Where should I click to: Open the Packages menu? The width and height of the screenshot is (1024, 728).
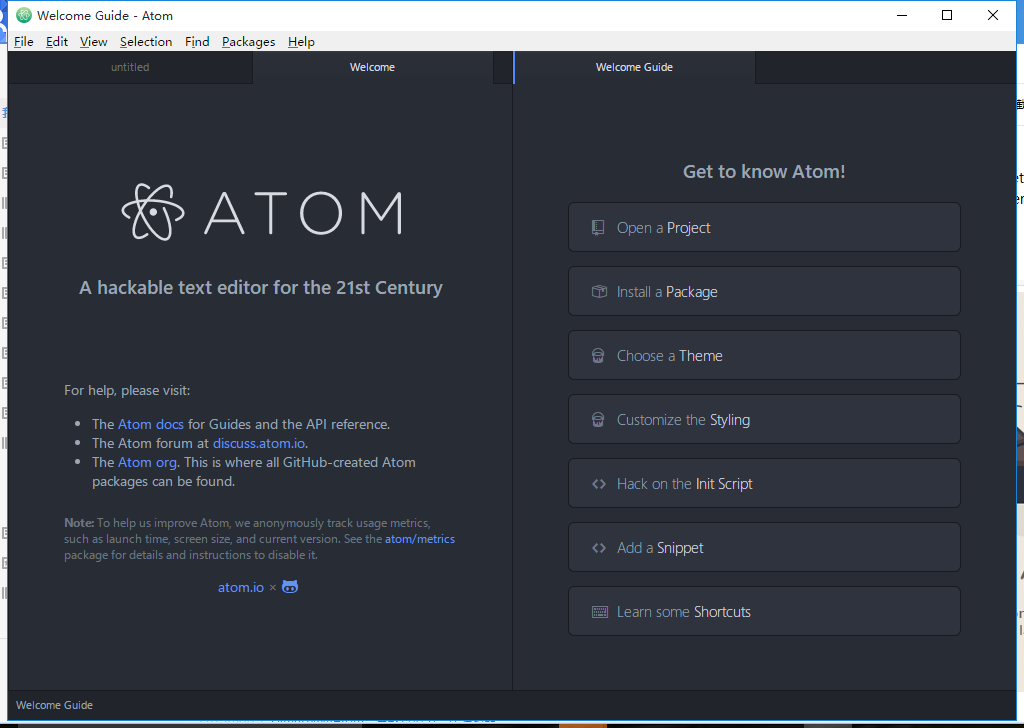coord(248,42)
